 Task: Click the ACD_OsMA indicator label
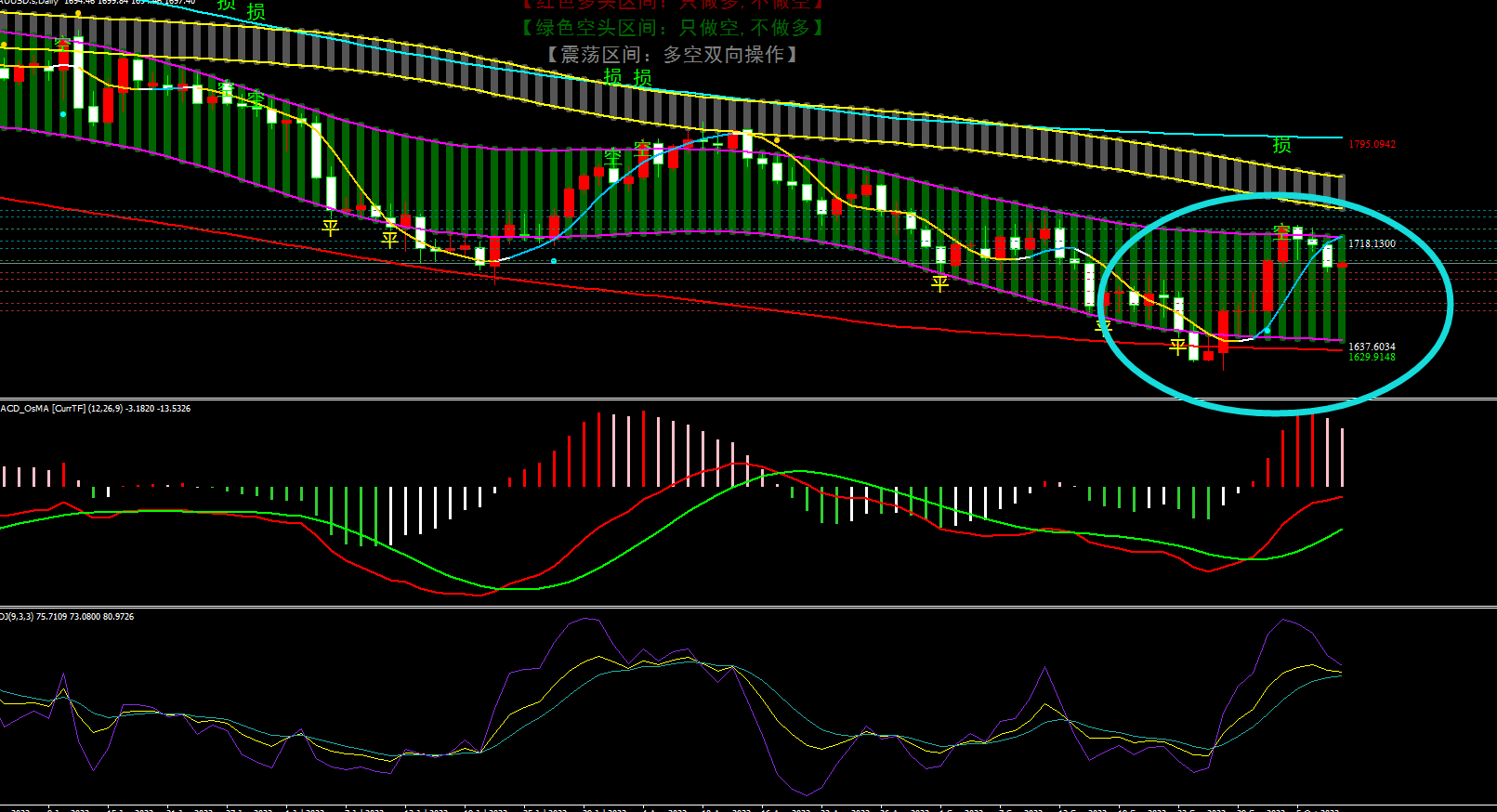point(95,409)
